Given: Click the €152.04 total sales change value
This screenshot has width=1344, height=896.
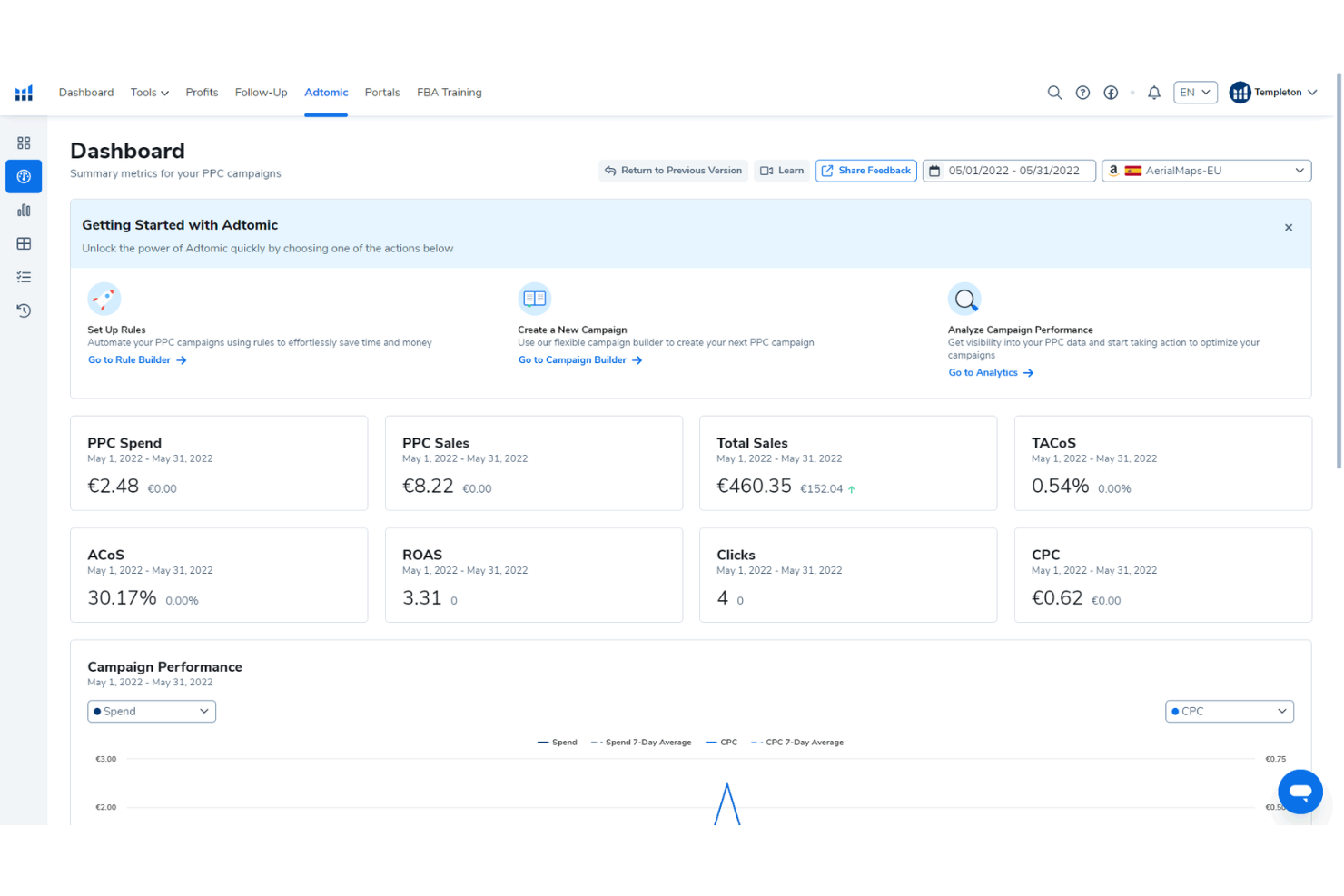Looking at the screenshot, I should click(821, 489).
